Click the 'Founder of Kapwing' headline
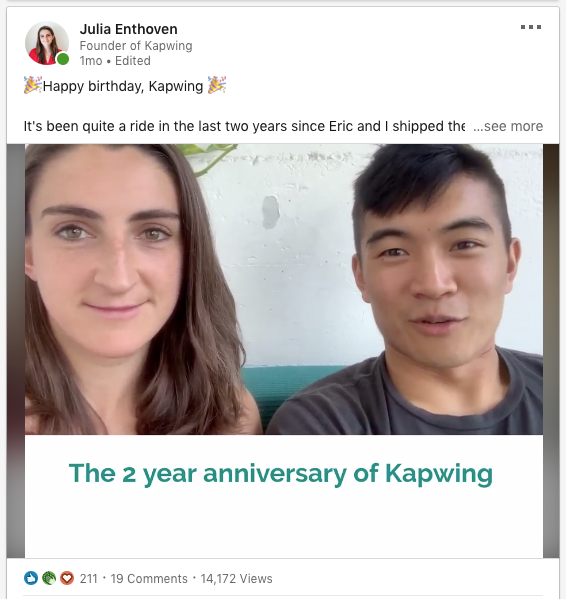This screenshot has width=566, height=599. [136, 46]
